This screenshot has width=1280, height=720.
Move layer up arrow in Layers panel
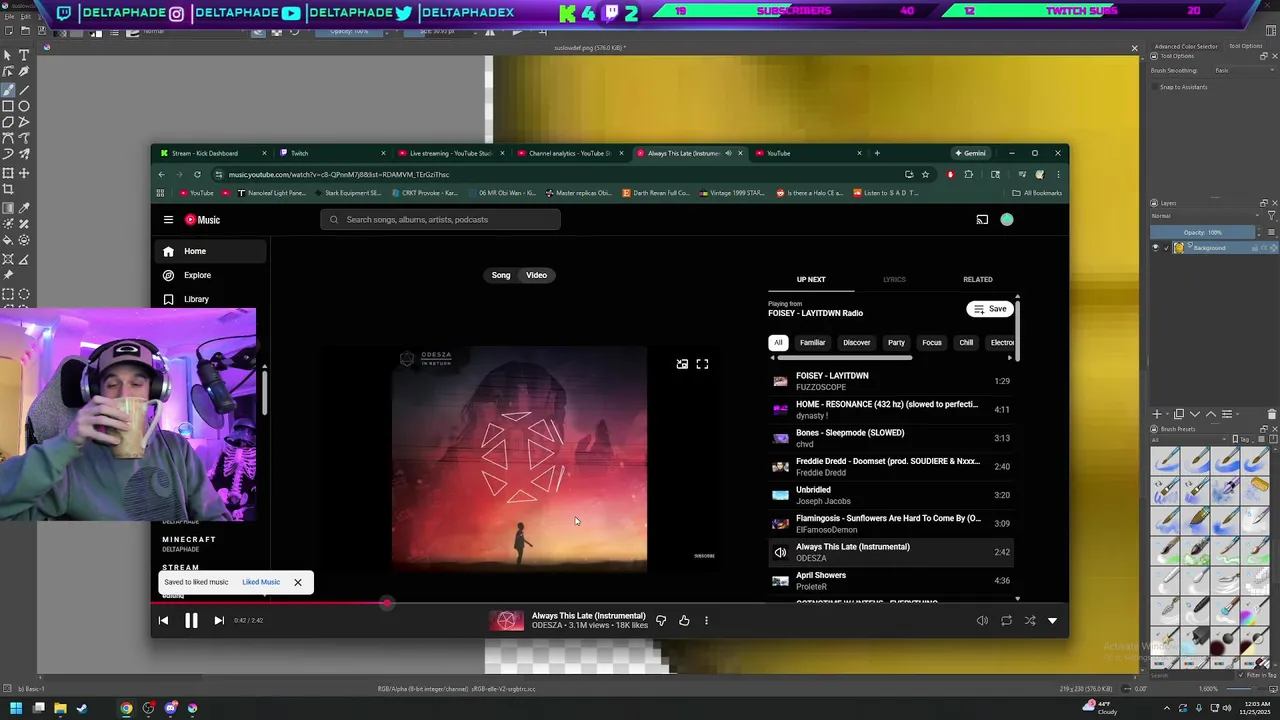coord(1211,413)
